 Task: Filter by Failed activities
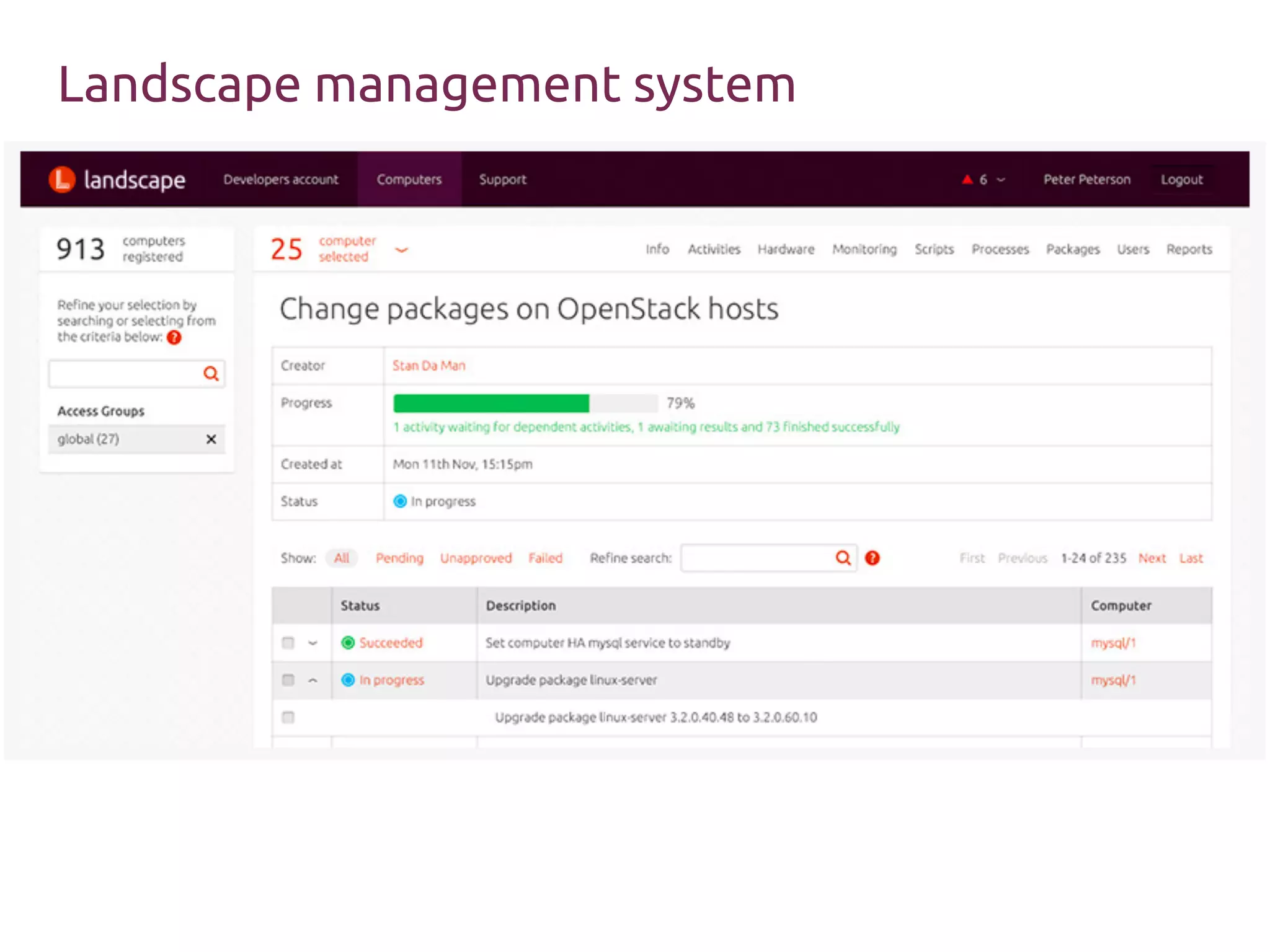(545, 558)
